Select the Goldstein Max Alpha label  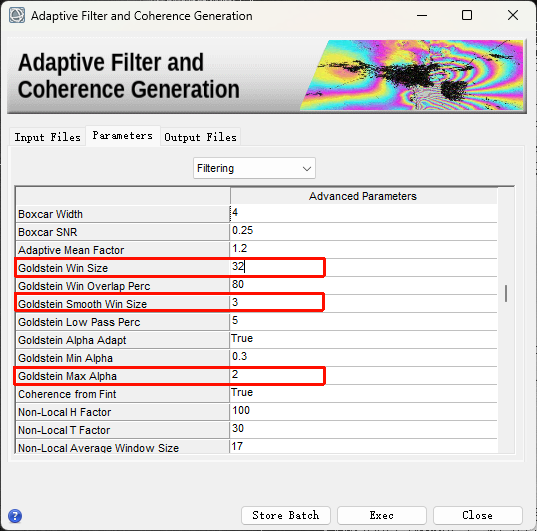click(123, 376)
